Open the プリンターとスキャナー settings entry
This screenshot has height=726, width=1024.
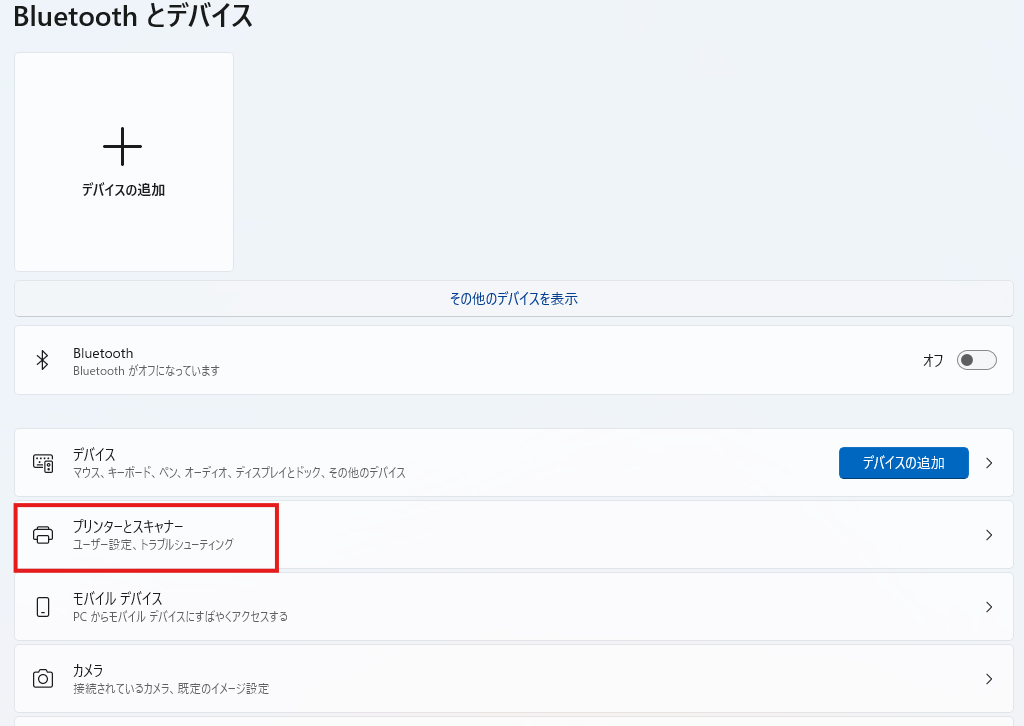pyautogui.click(x=128, y=526)
